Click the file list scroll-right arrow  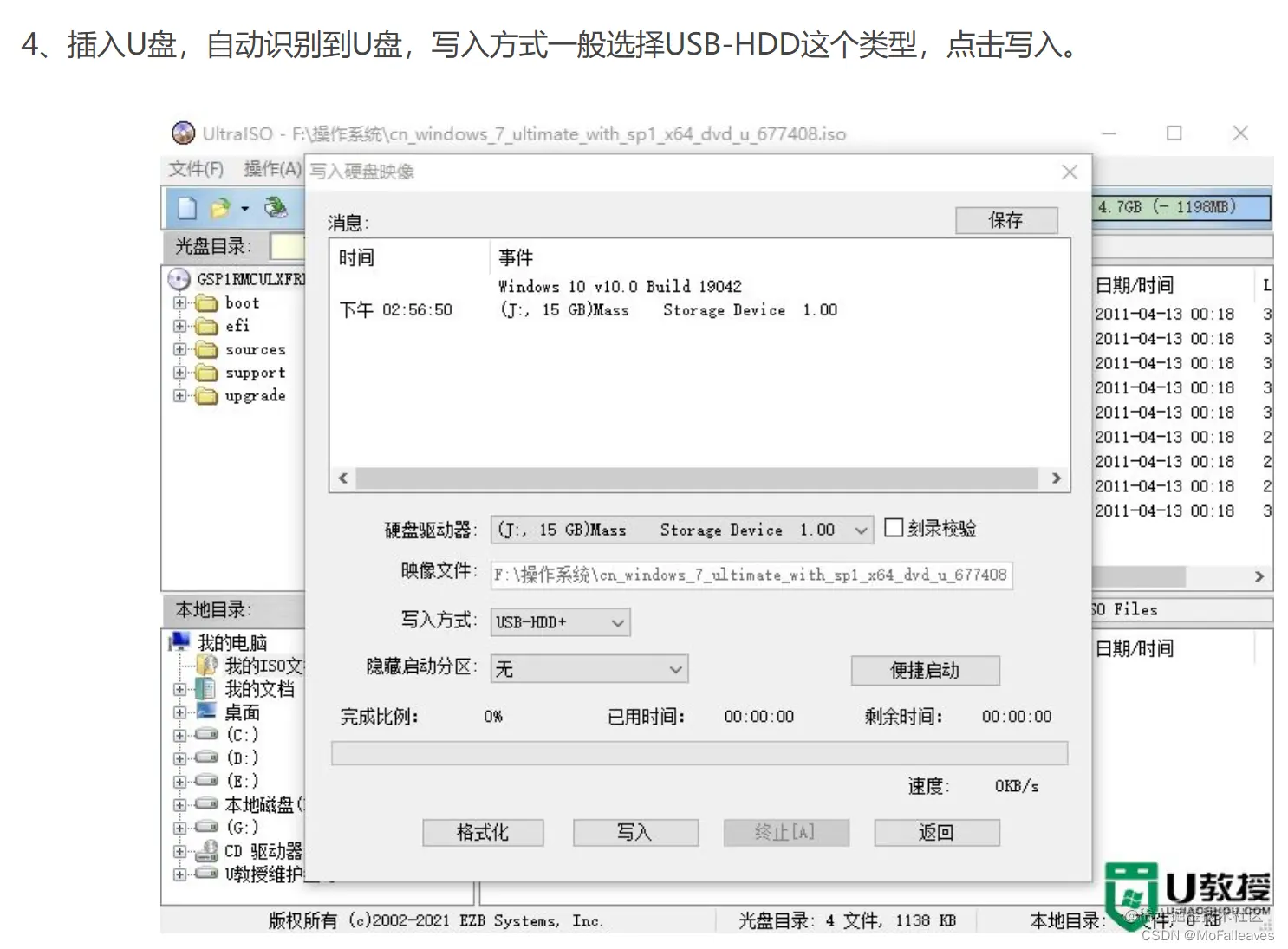pyautogui.click(x=1259, y=576)
